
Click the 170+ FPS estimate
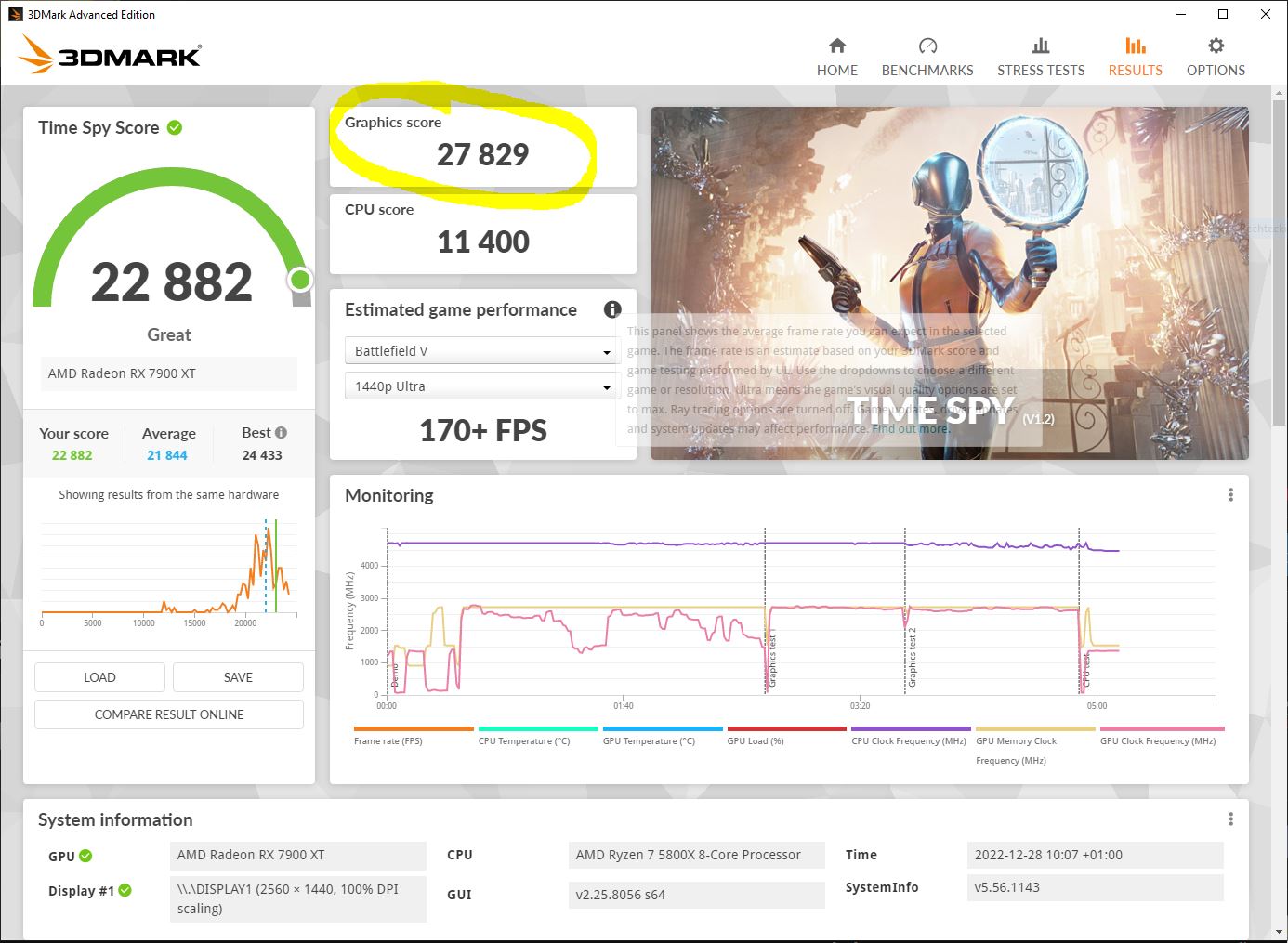point(483,431)
